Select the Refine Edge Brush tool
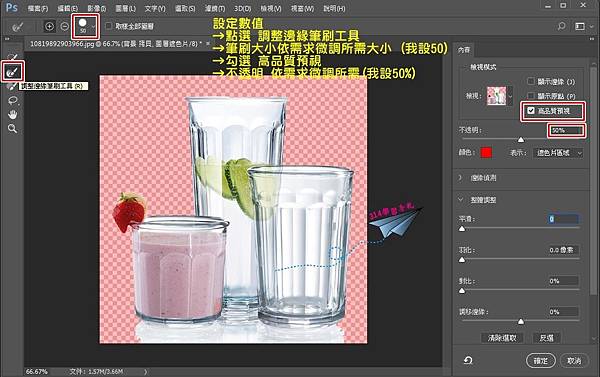 click(x=12, y=72)
